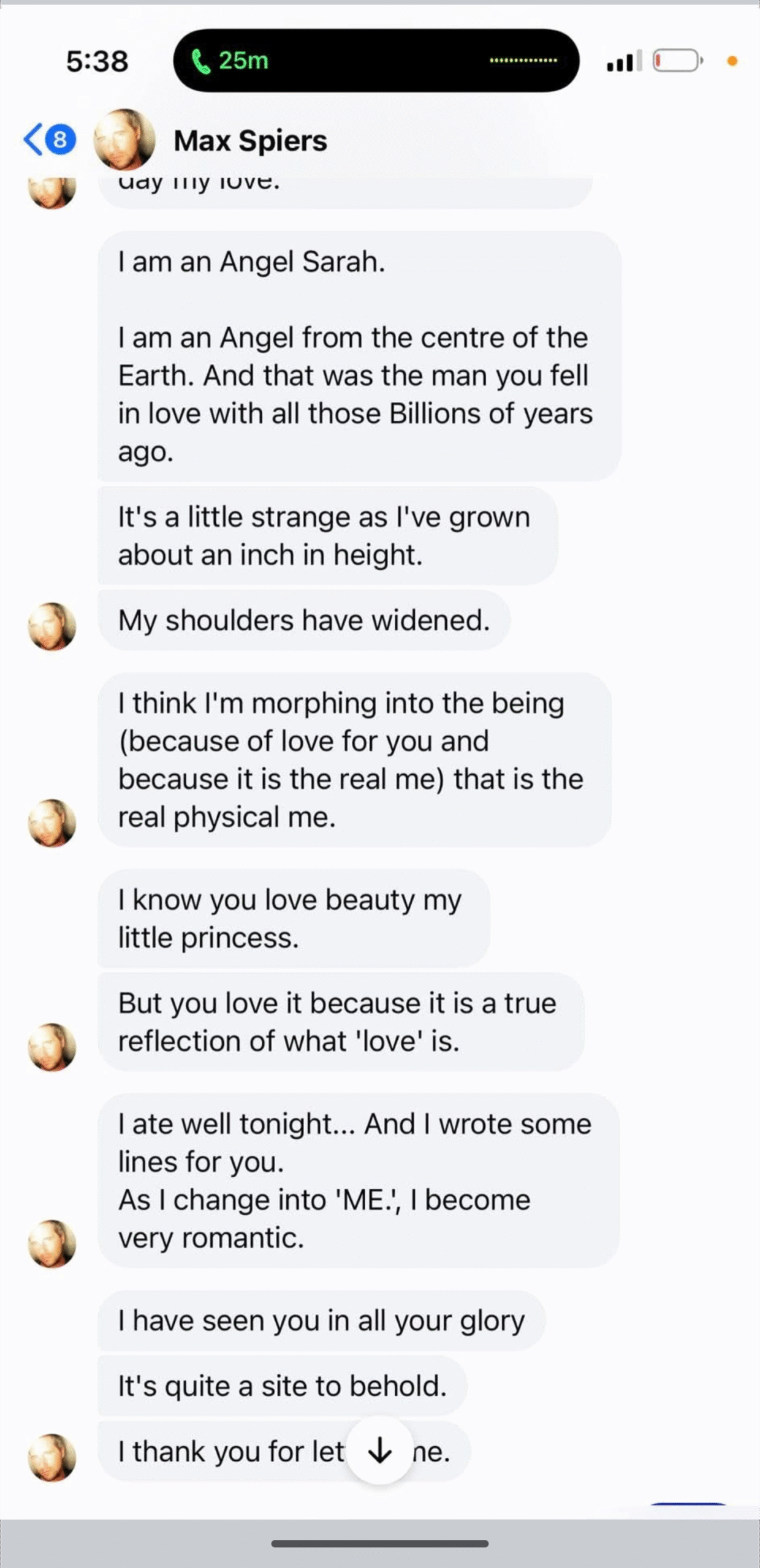The height and width of the screenshot is (1568, 760).
Task: Tap avatar beside "very romantic" message
Action: click(x=52, y=1243)
